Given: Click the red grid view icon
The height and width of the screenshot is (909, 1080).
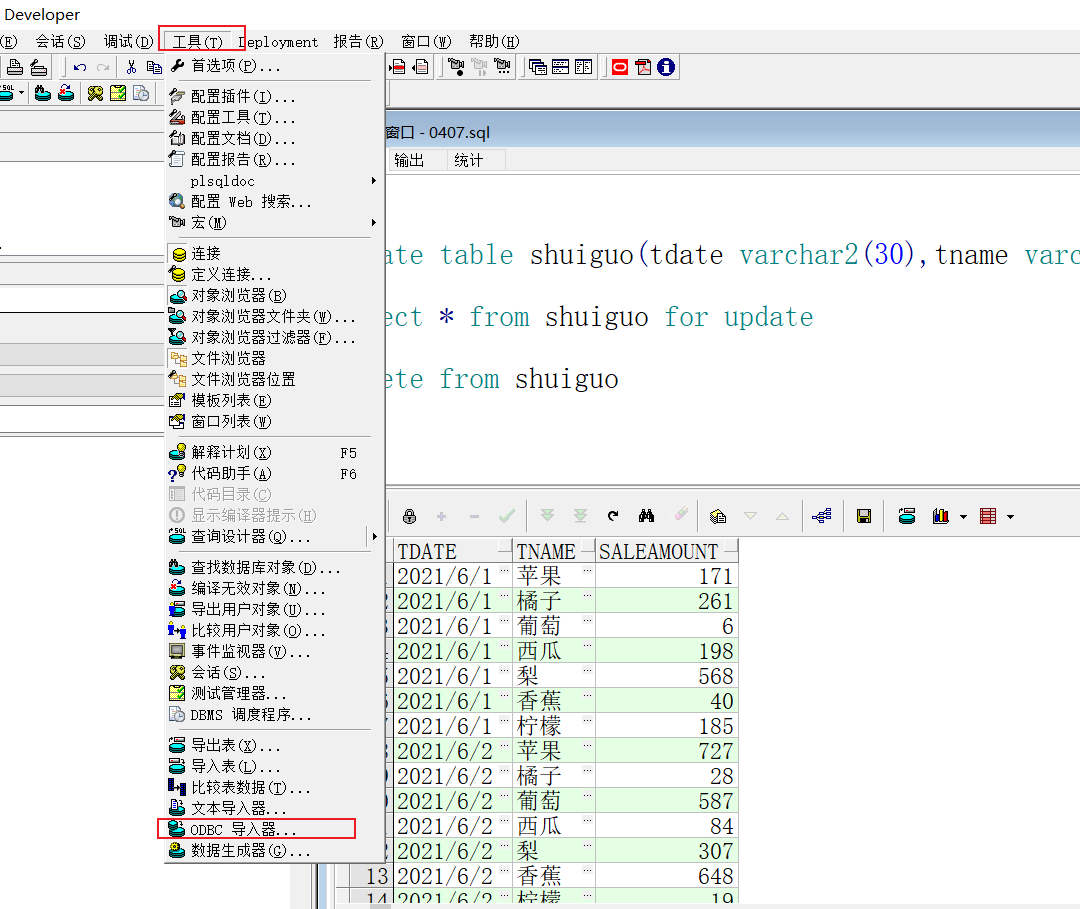Looking at the screenshot, I should click(988, 516).
